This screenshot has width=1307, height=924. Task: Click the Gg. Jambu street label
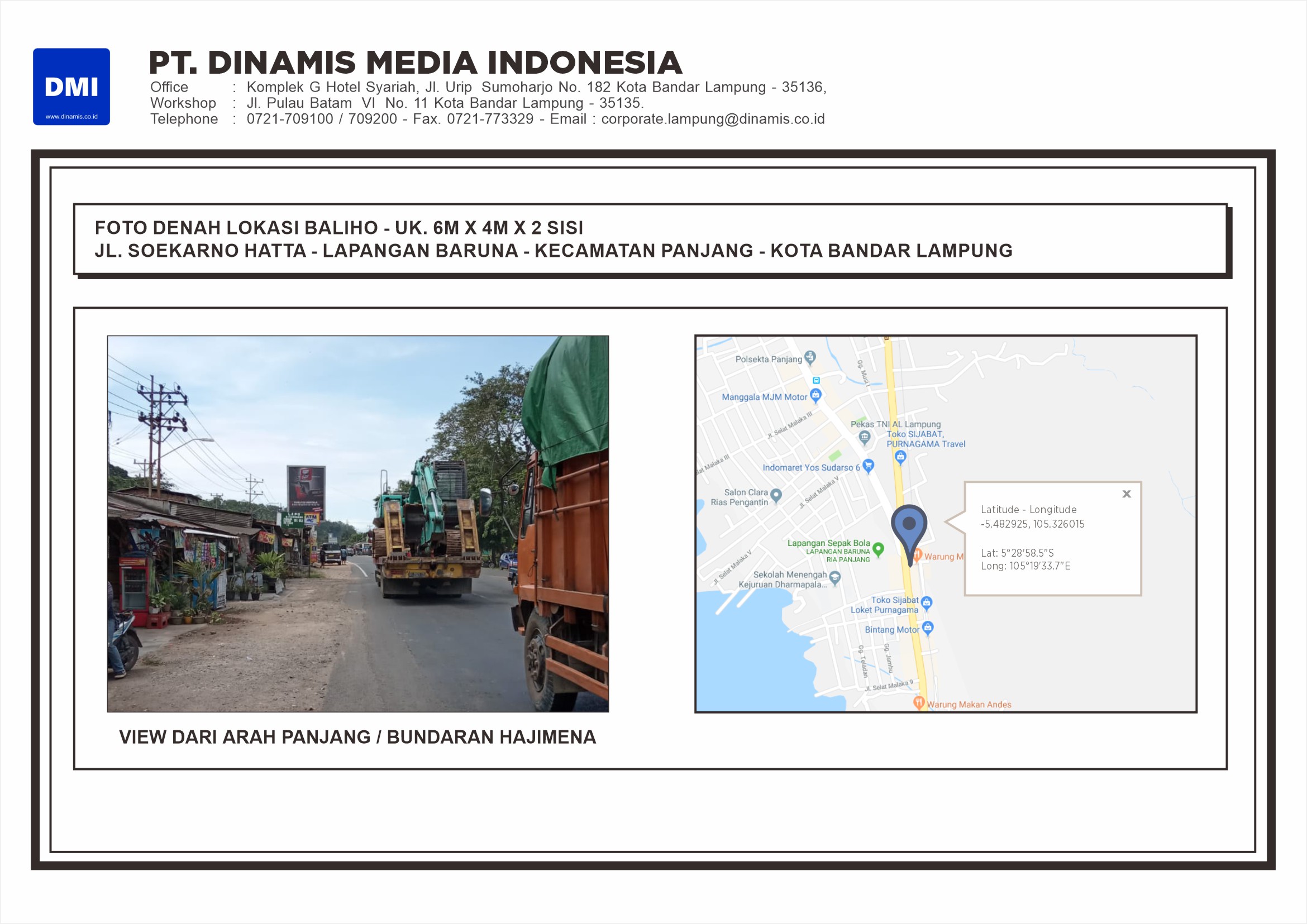[888, 658]
